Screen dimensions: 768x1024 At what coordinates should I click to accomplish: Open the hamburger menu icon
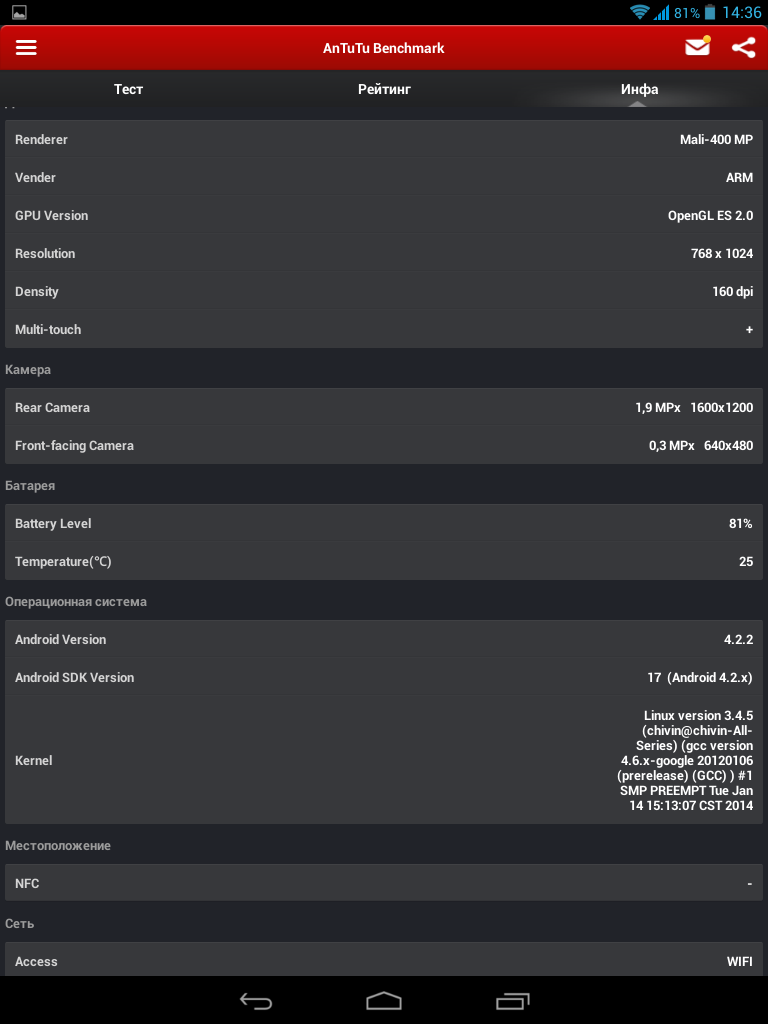coord(26,48)
